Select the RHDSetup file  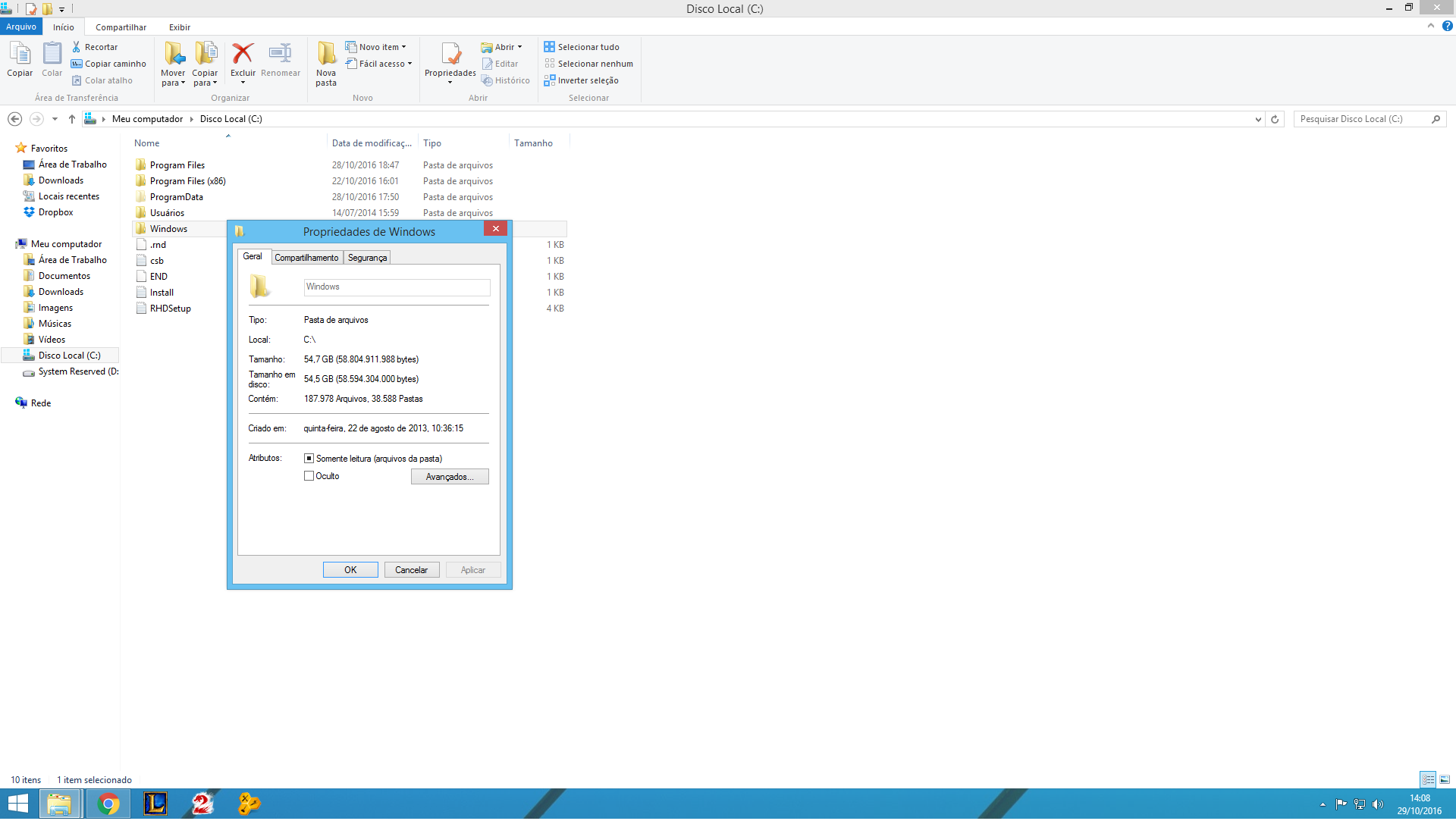(170, 309)
